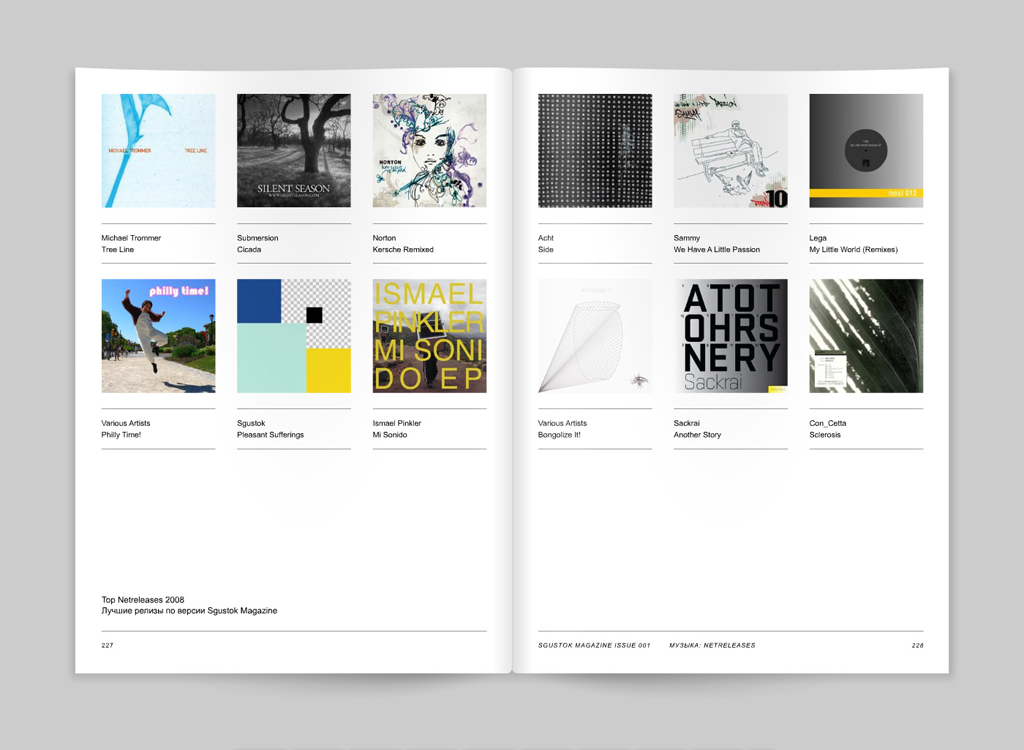Click Various Artists above Philly Time!
Screen dimensions: 1024x750
tap(125, 423)
